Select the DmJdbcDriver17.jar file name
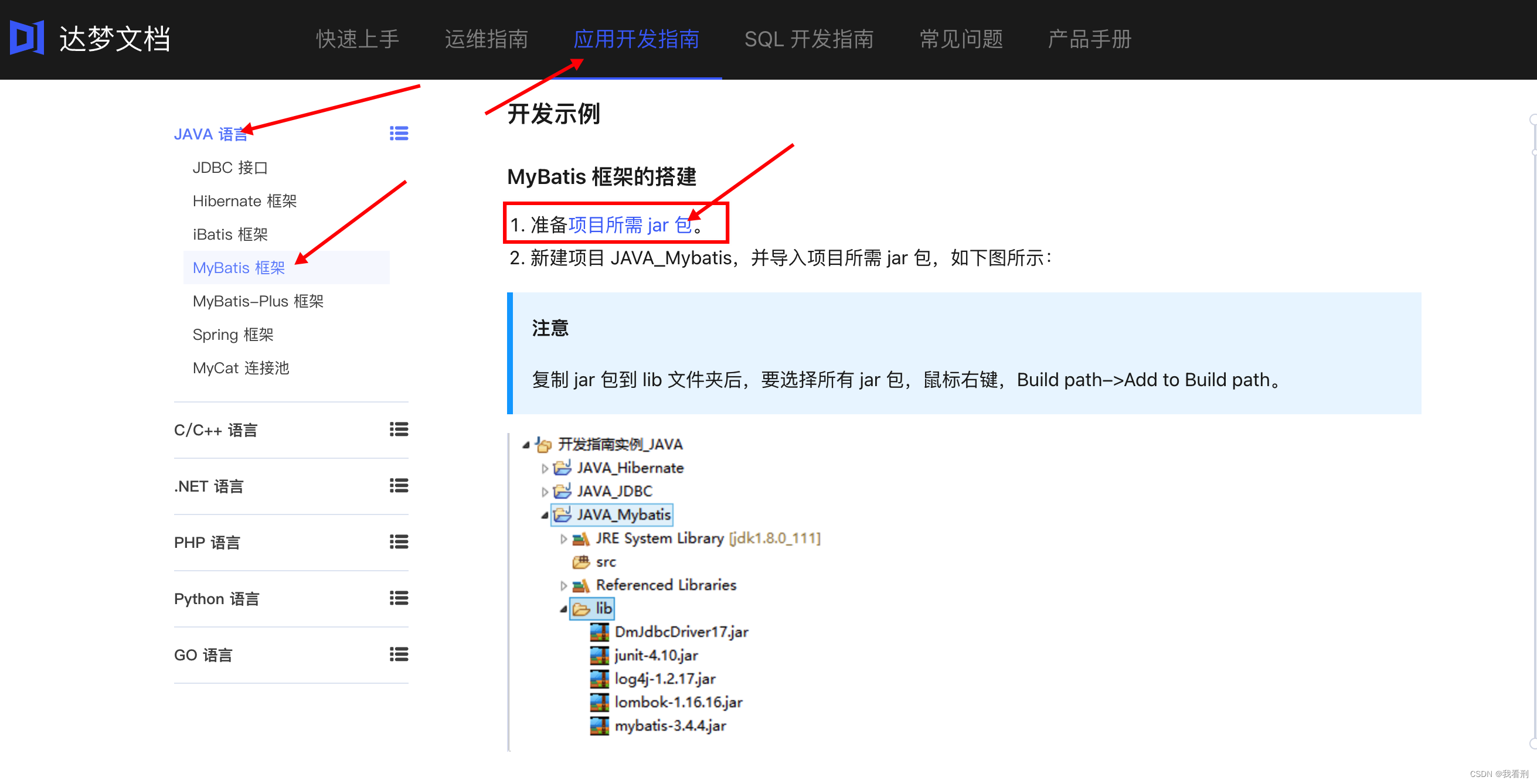Screen dimensions: 1537x784 pos(681,632)
